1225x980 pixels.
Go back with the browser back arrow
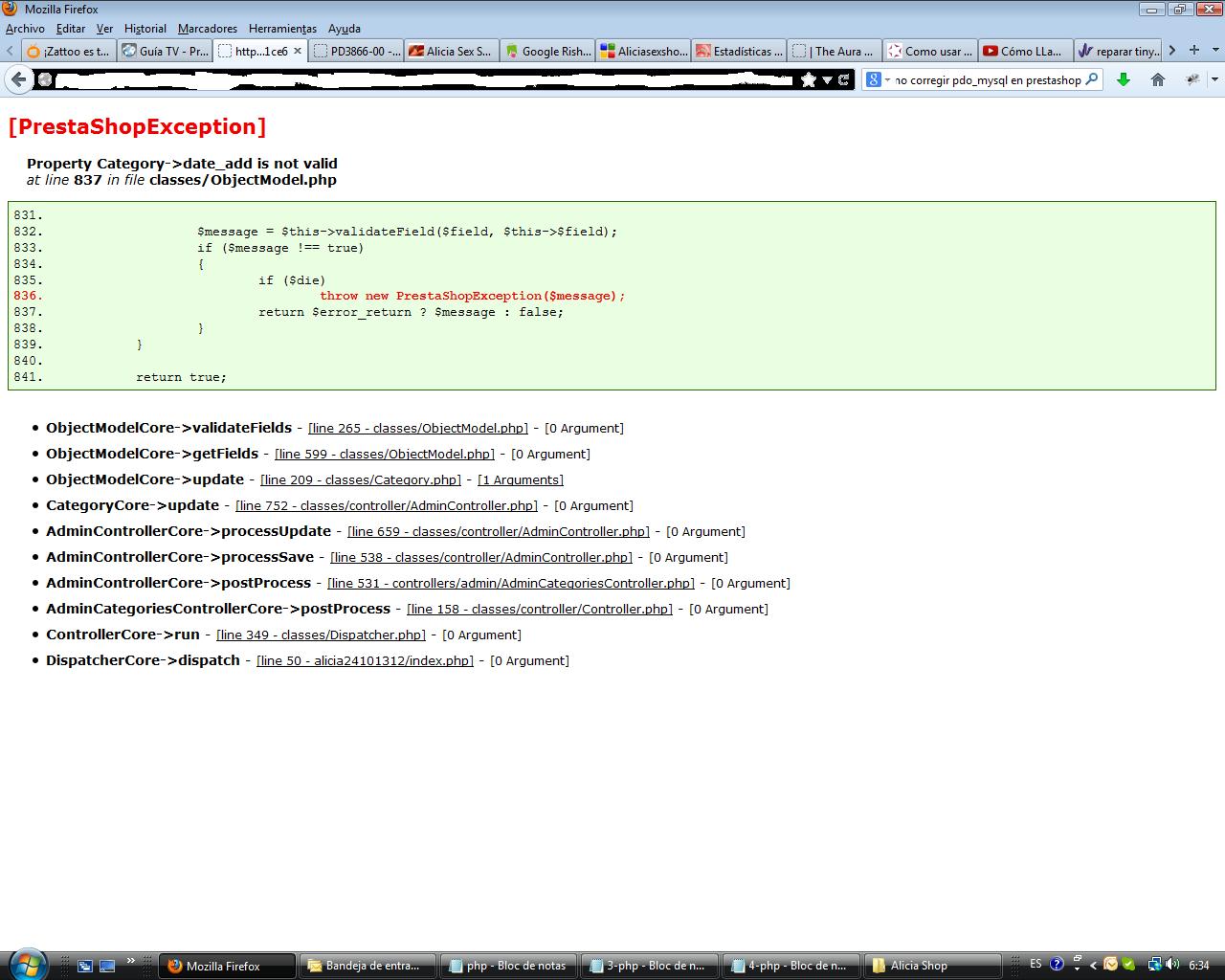[x=18, y=79]
